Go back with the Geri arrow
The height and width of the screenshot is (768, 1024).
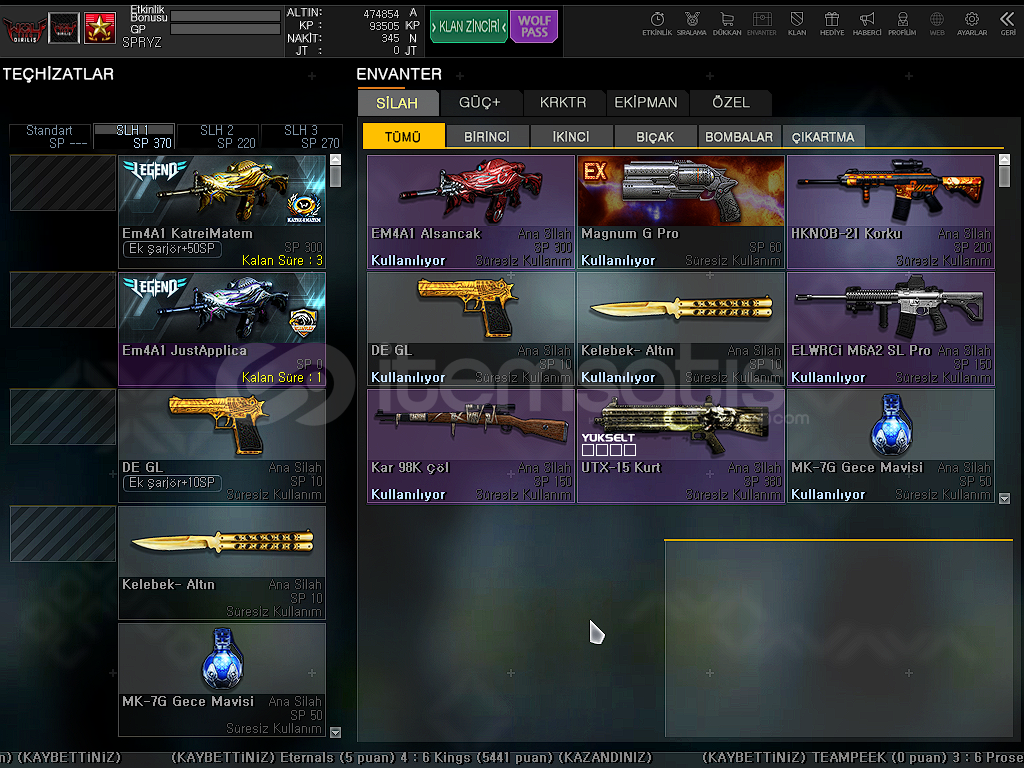click(1008, 24)
